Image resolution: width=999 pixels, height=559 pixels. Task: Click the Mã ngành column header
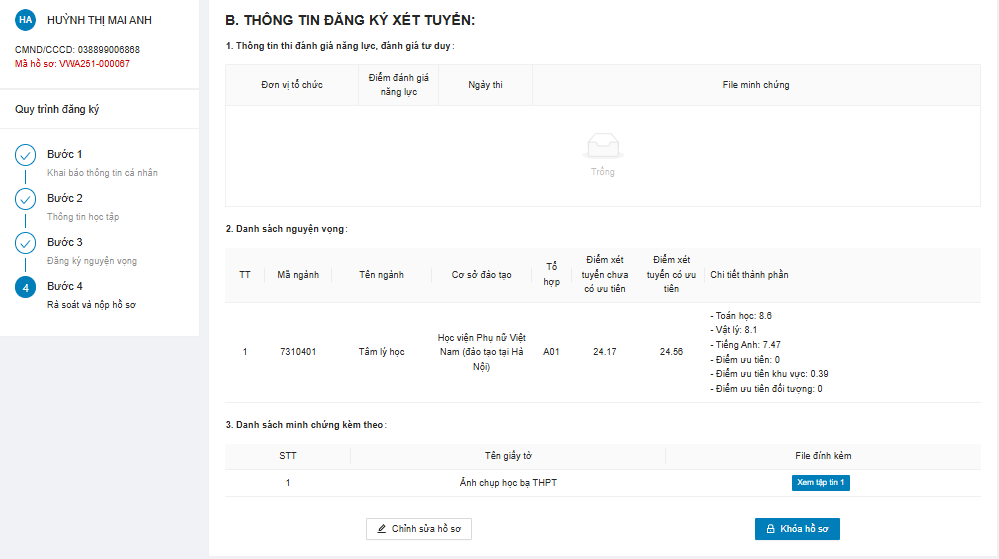[298, 275]
